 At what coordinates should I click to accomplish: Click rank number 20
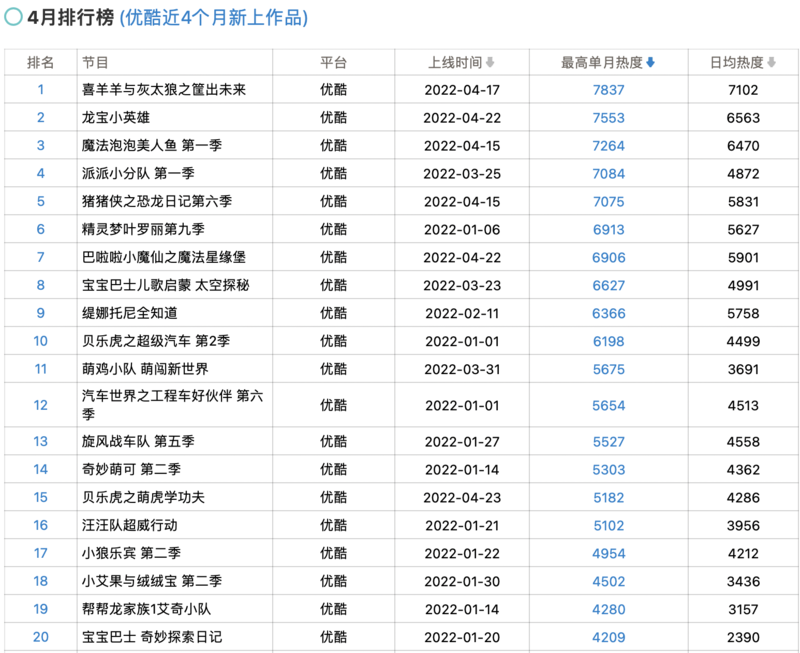[40, 637]
